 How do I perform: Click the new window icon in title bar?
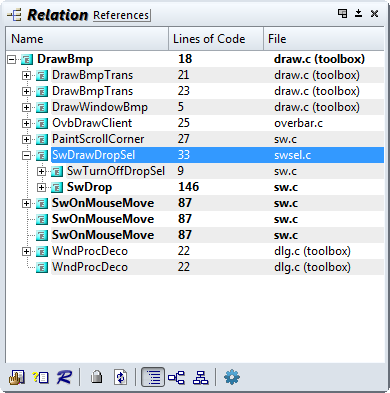coord(342,13)
